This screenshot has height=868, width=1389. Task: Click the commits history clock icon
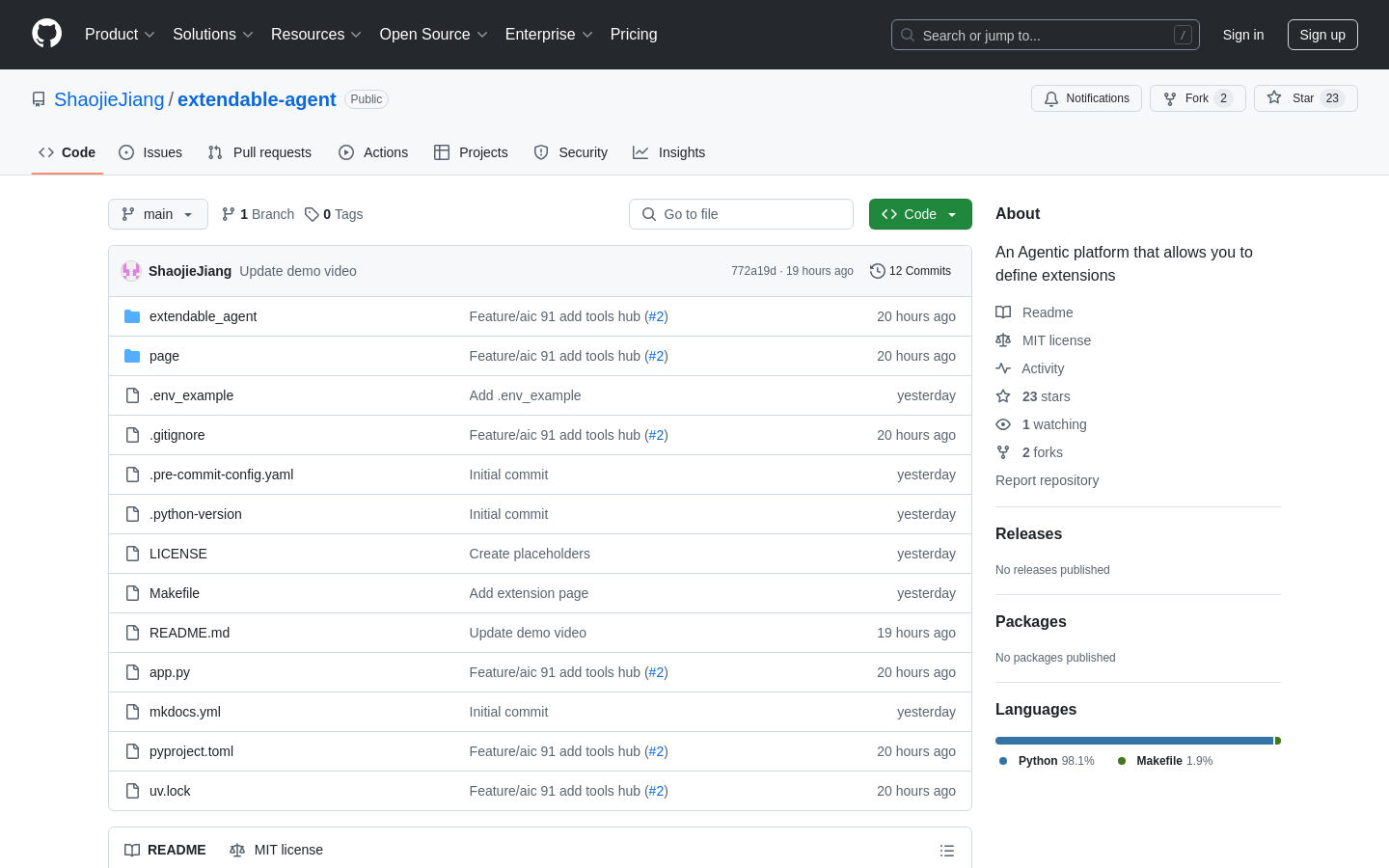point(877,271)
